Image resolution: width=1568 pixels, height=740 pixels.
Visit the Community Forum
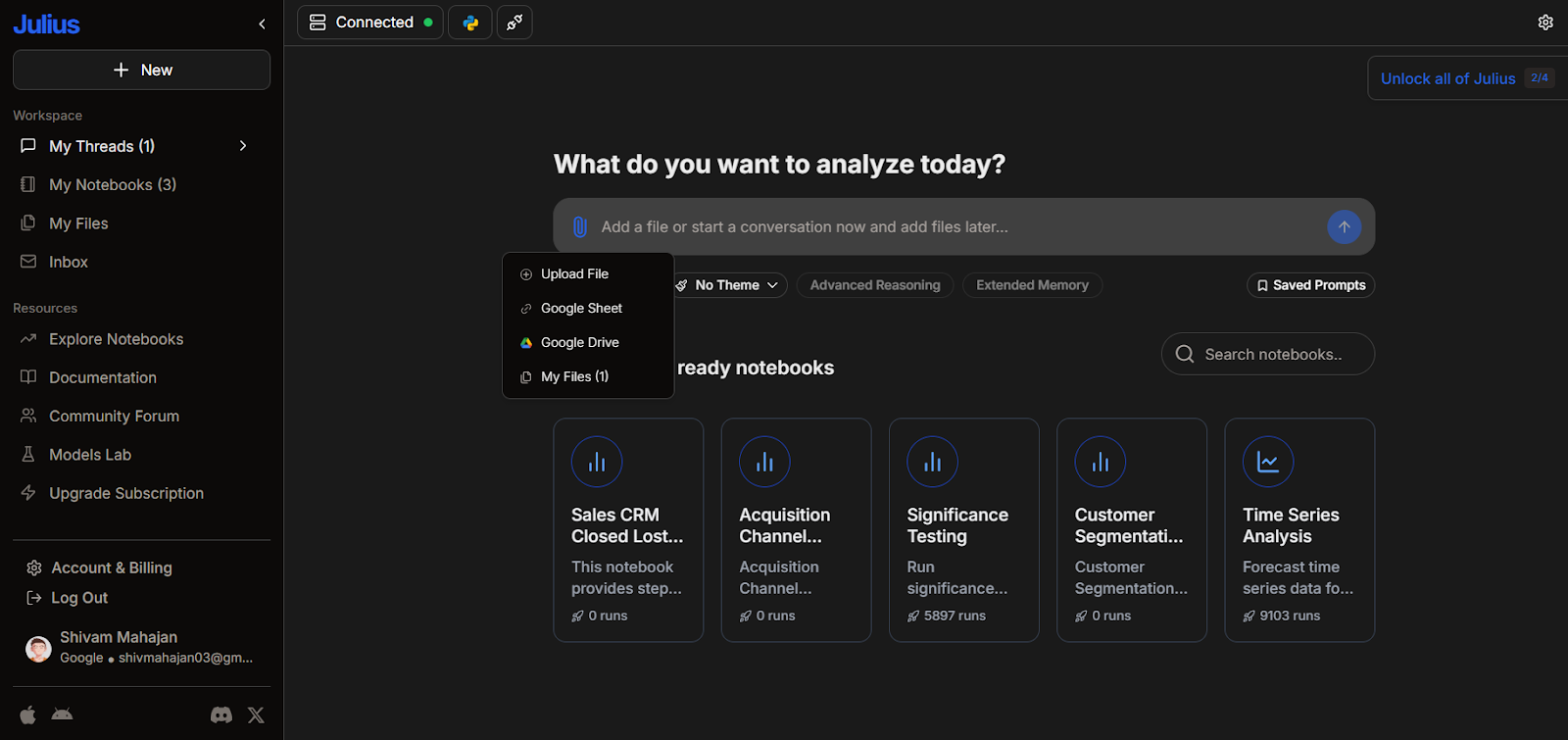(x=114, y=416)
